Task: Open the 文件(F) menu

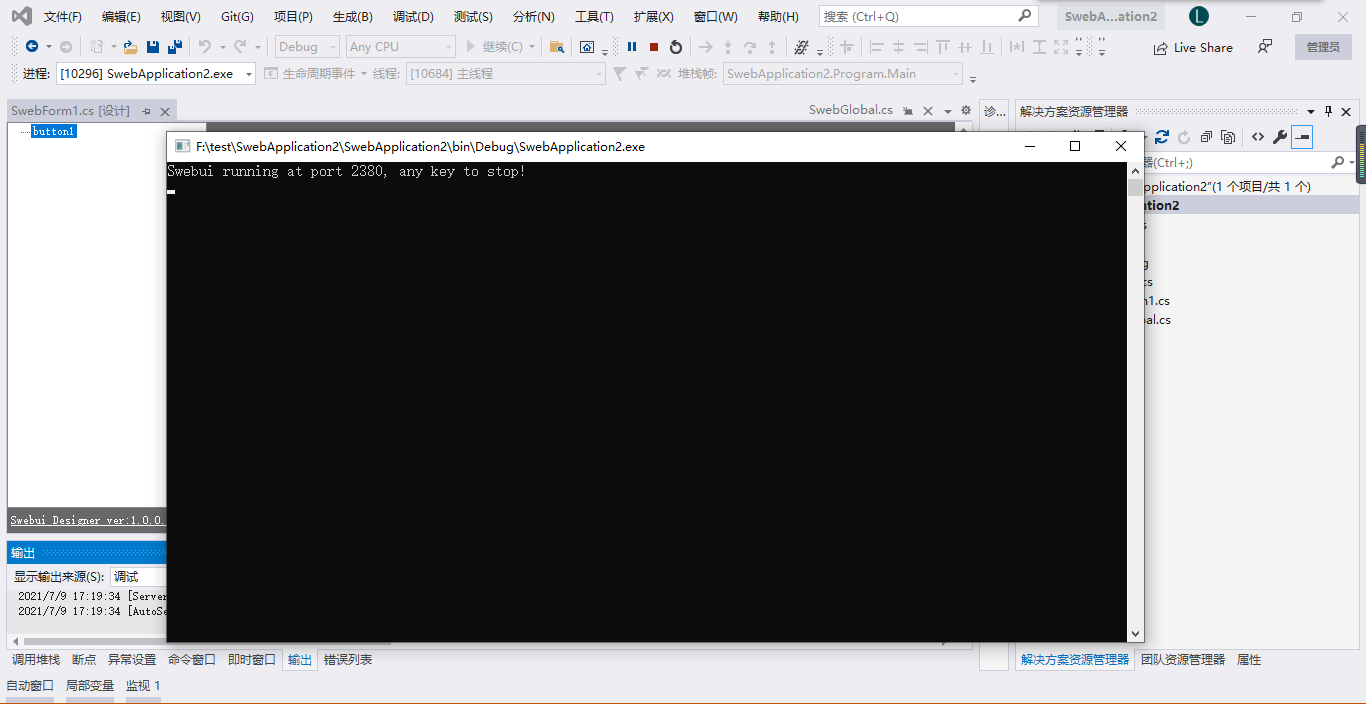Action: (x=63, y=17)
